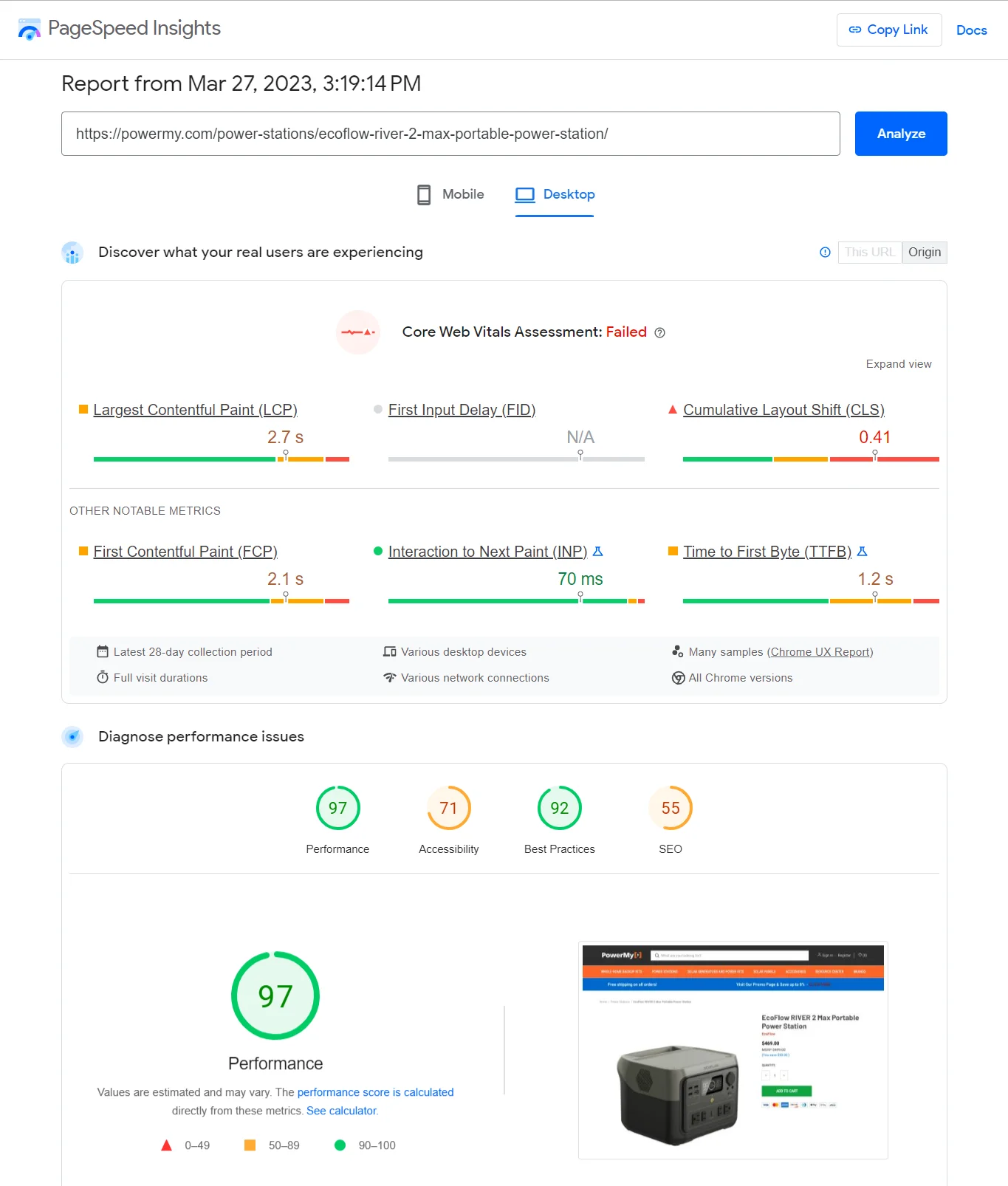Open Time to First Byte (TTFB) link
Image resolution: width=1008 pixels, height=1186 pixels.
(x=767, y=552)
